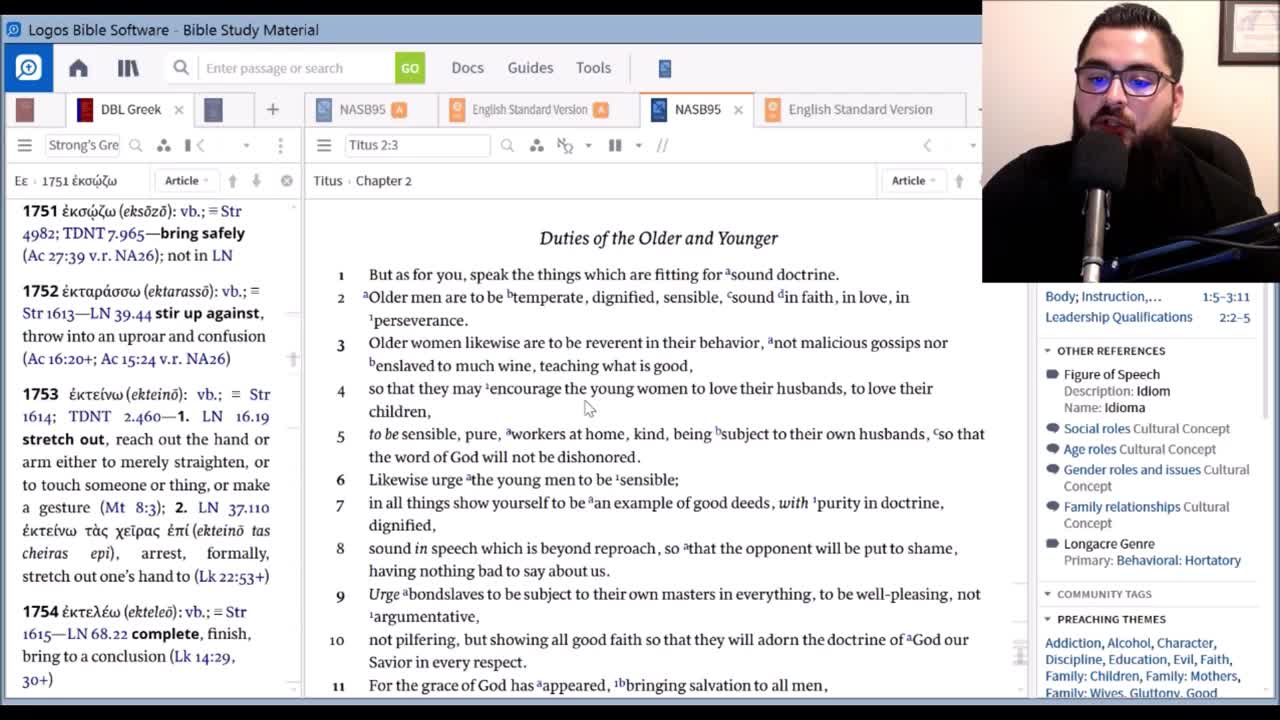
Task: Open Article navigation dropdown in DBL Greek
Action: pos(186,180)
